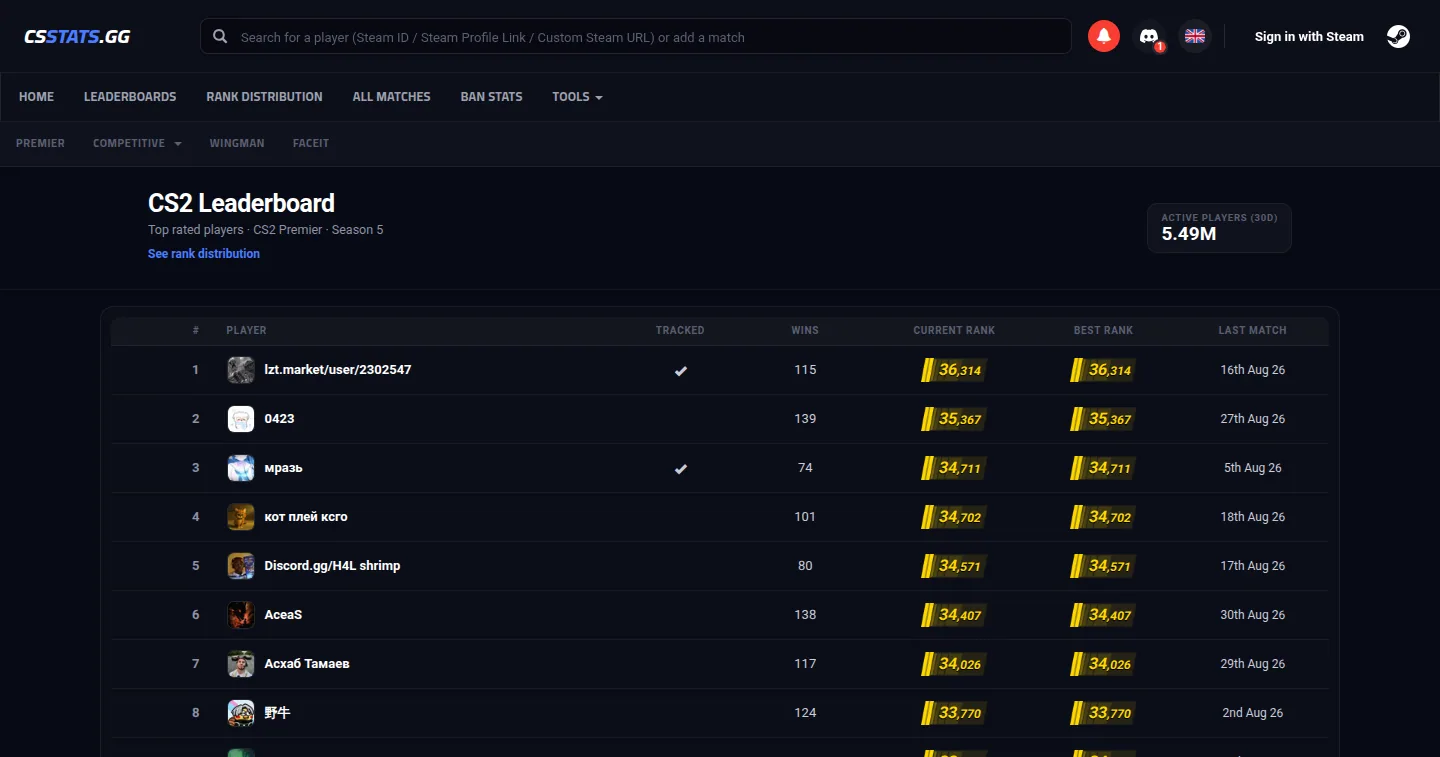This screenshot has width=1440, height=757.
Task: Click current rank badge 33,770
Action: 954,713
